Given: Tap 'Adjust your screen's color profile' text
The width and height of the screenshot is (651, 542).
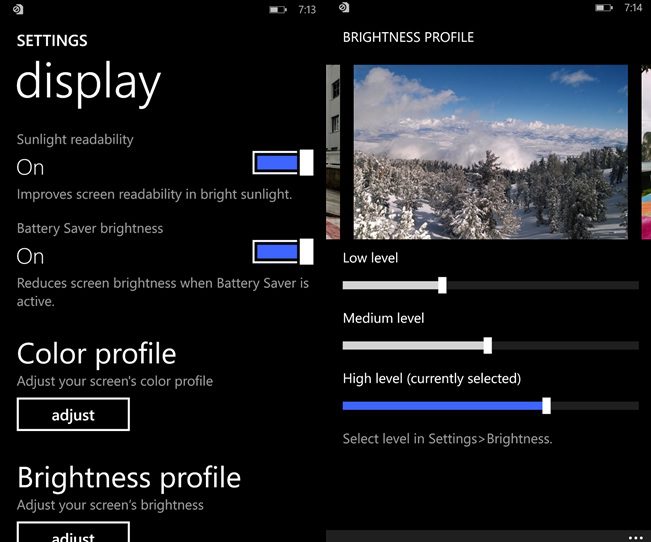Looking at the screenshot, I should click(x=115, y=381).
